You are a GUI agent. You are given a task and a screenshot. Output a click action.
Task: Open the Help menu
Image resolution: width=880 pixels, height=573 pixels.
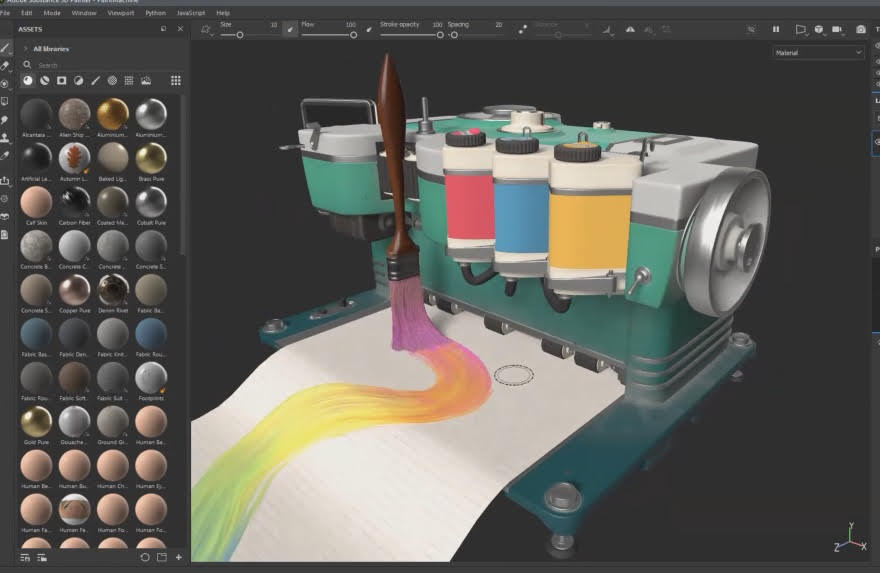pyautogui.click(x=223, y=12)
